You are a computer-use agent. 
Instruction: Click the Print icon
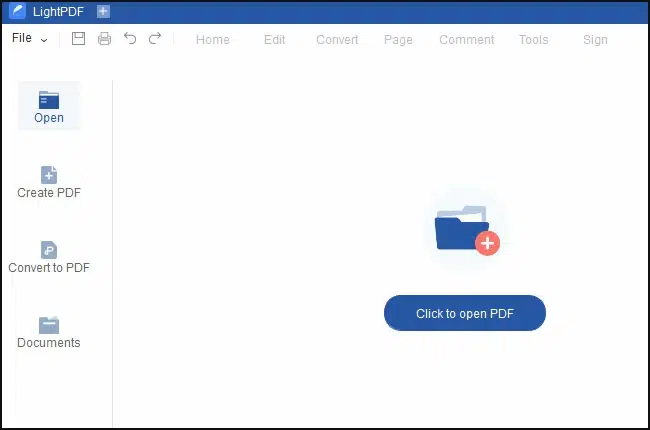pos(104,39)
